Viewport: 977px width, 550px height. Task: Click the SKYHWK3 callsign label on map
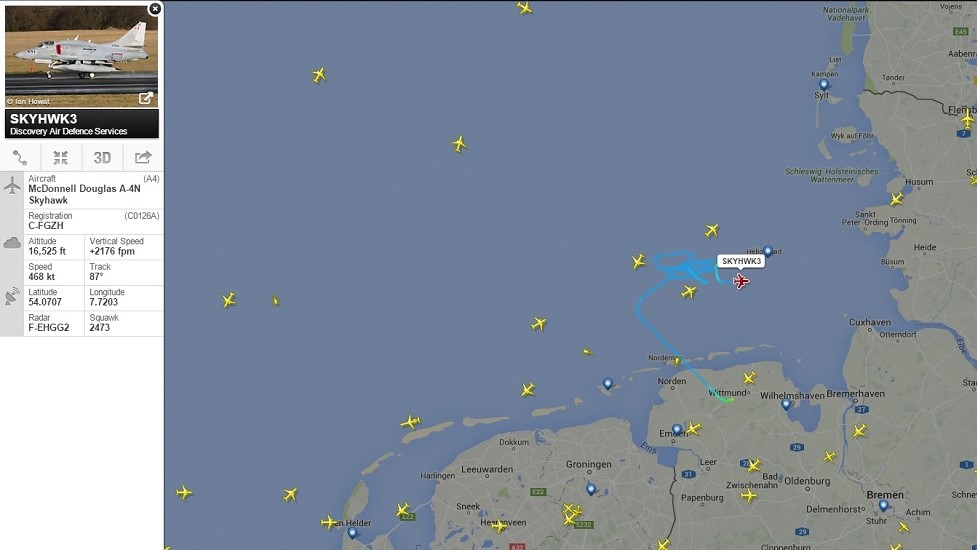(741, 261)
